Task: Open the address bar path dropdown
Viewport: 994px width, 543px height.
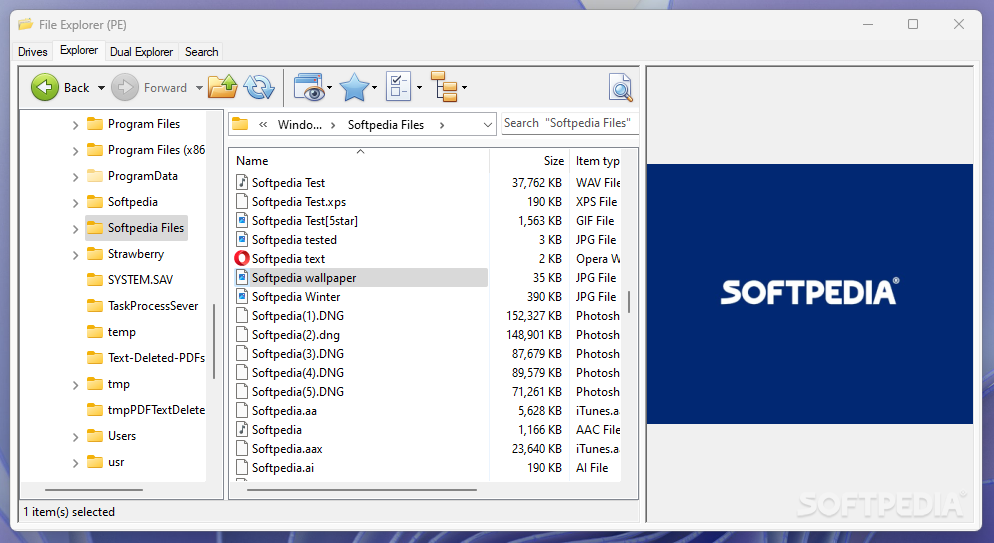Action: tap(487, 125)
